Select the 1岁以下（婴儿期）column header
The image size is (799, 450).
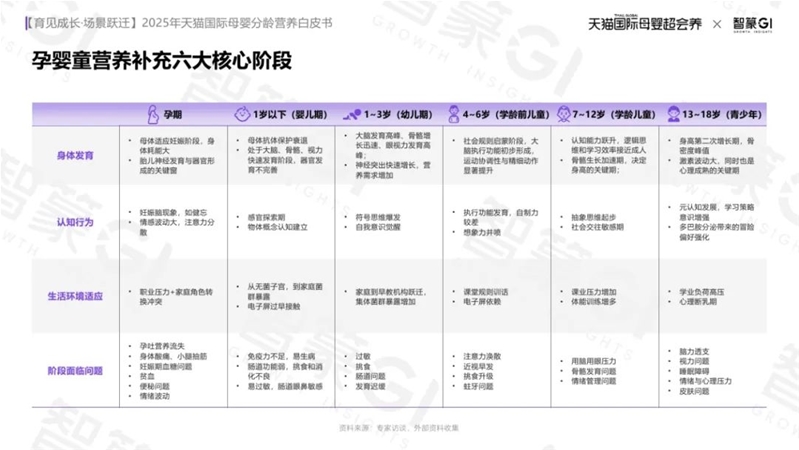[290, 115]
